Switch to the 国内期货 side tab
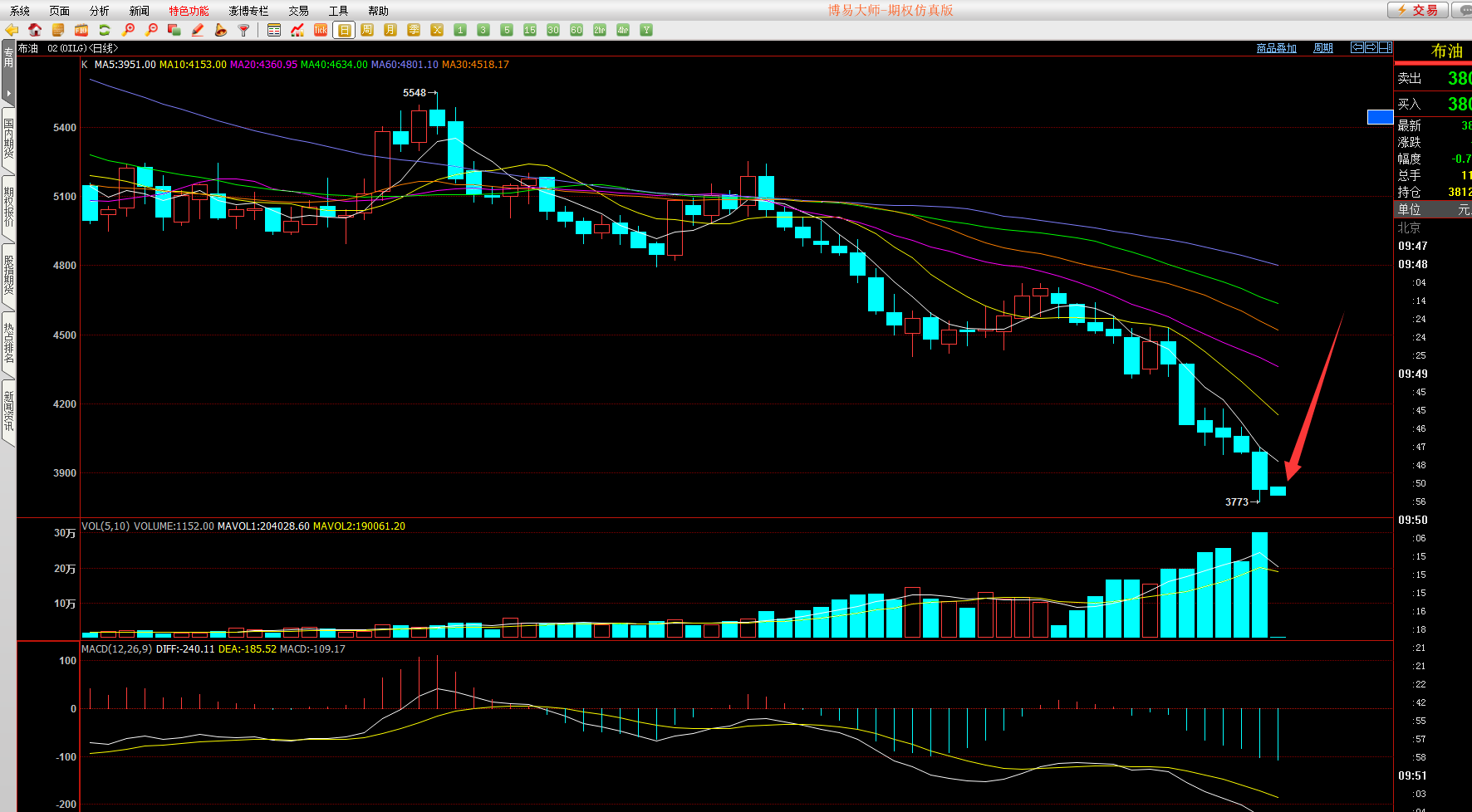The image size is (1472, 812). pyautogui.click(x=8, y=139)
